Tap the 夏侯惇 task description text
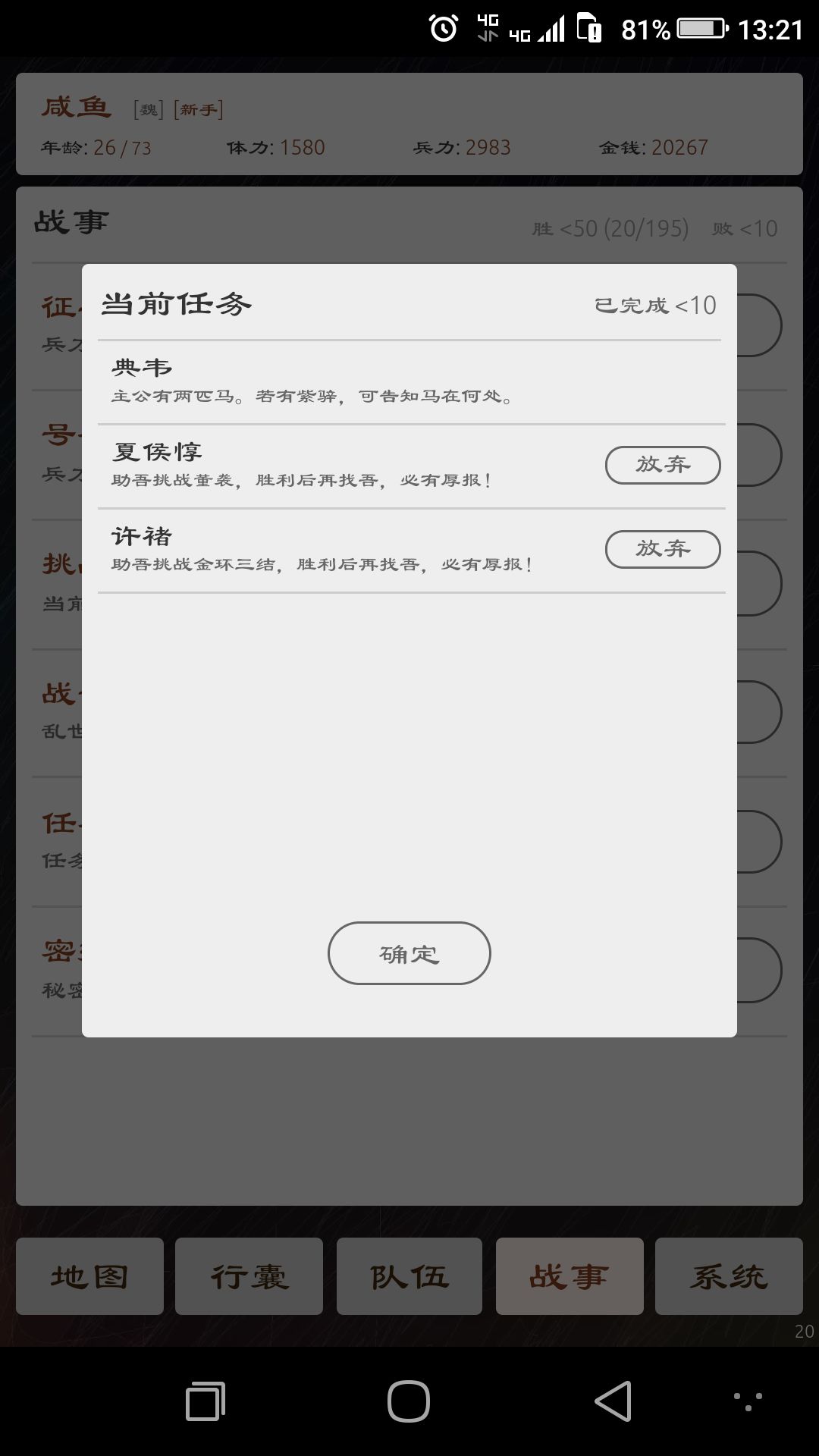Image resolution: width=819 pixels, height=1456 pixels. (301, 480)
